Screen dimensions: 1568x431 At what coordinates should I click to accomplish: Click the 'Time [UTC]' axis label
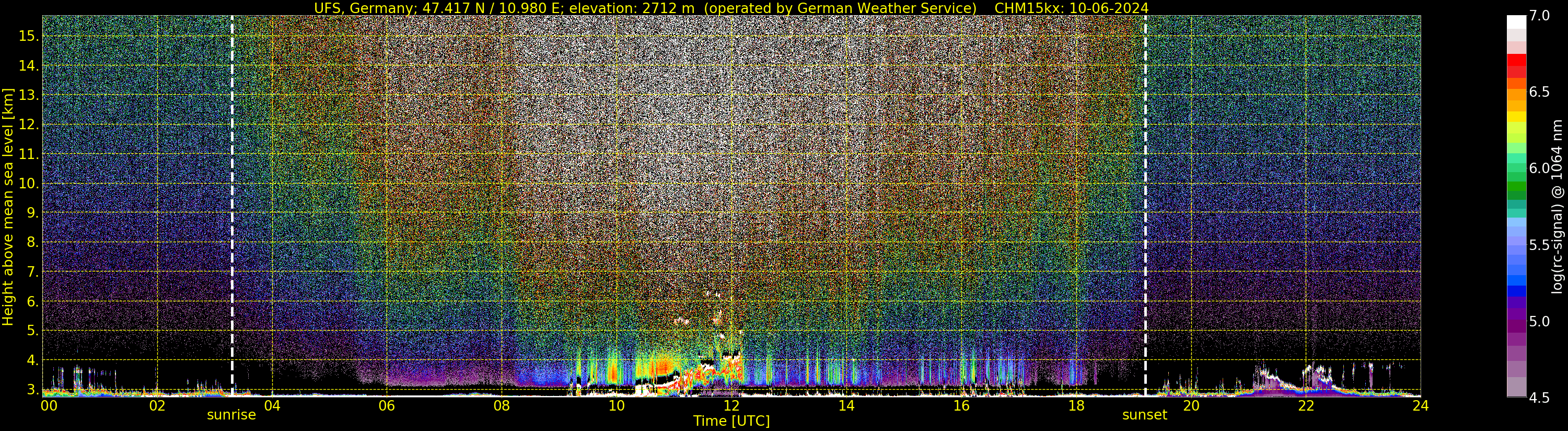click(x=731, y=421)
